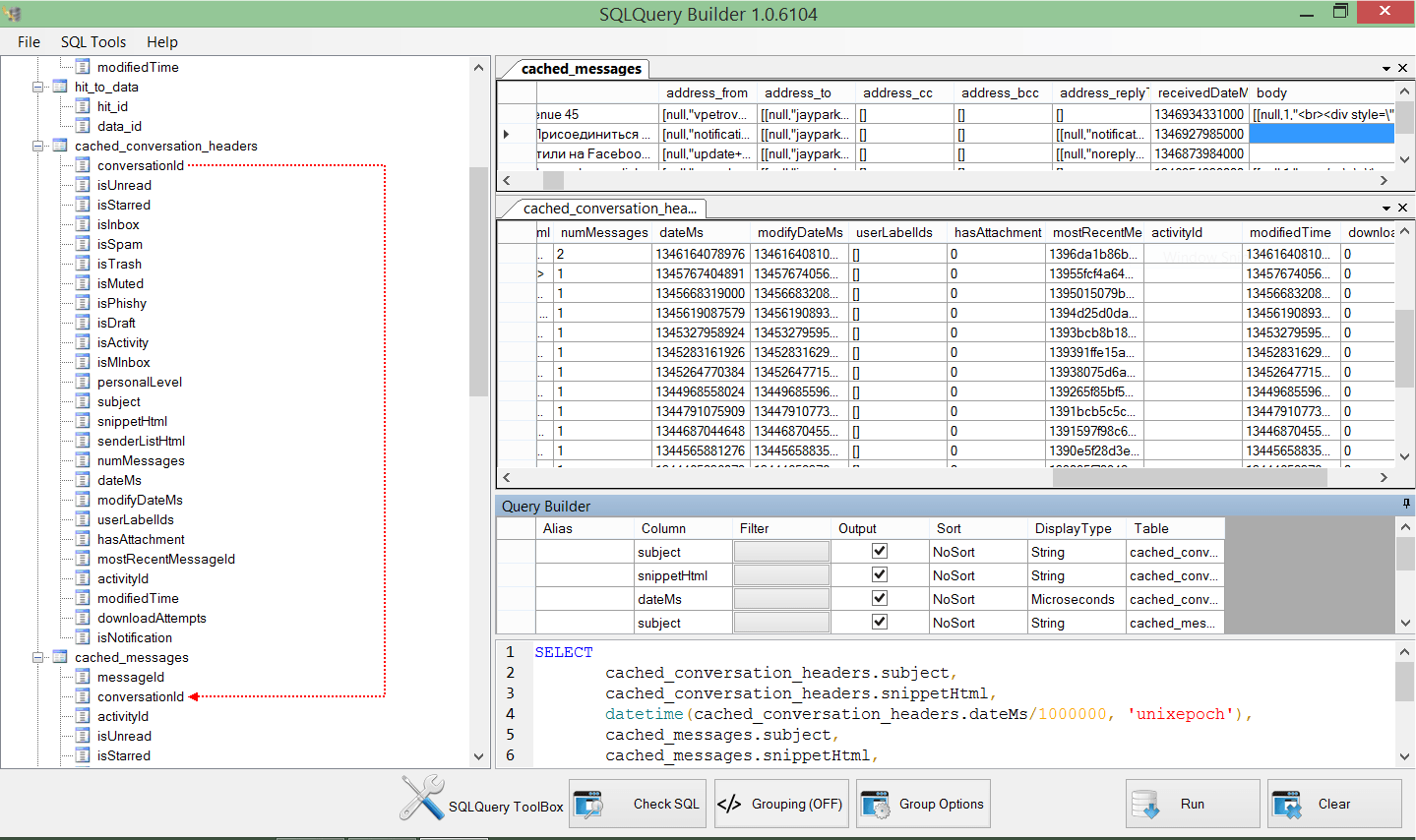Click the hasAttachment column icon
Image resolution: width=1416 pixels, height=840 pixels.
pos(84,539)
